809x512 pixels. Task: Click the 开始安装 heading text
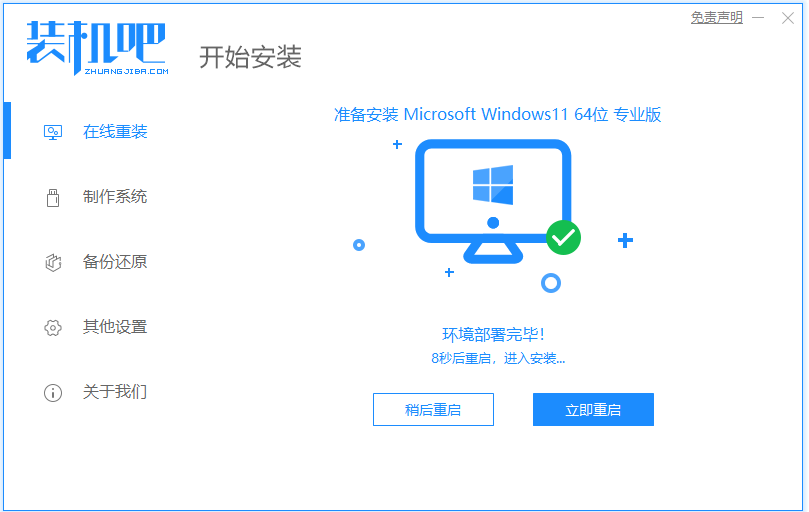(x=250, y=57)
